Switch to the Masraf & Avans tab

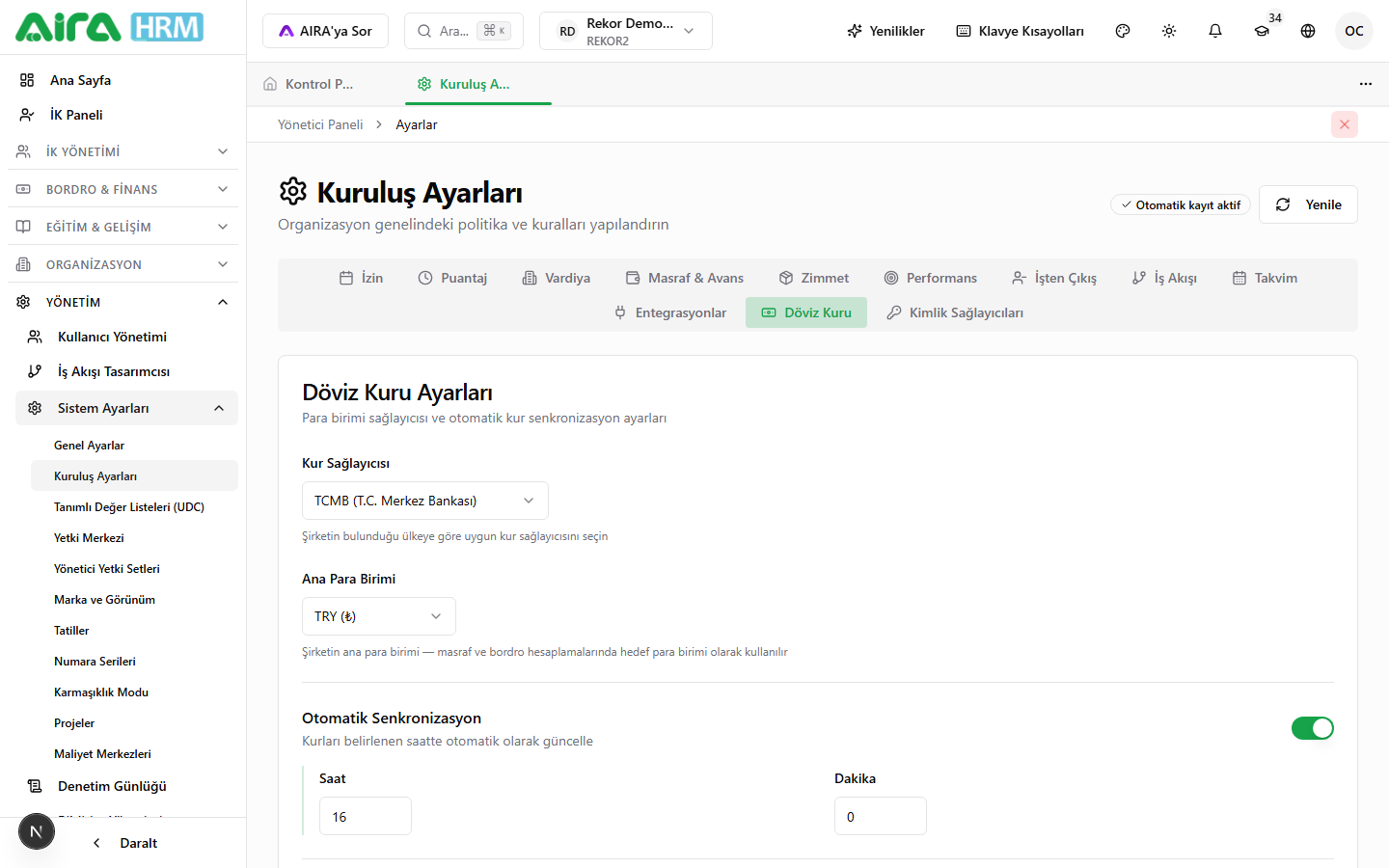[685, 278]
